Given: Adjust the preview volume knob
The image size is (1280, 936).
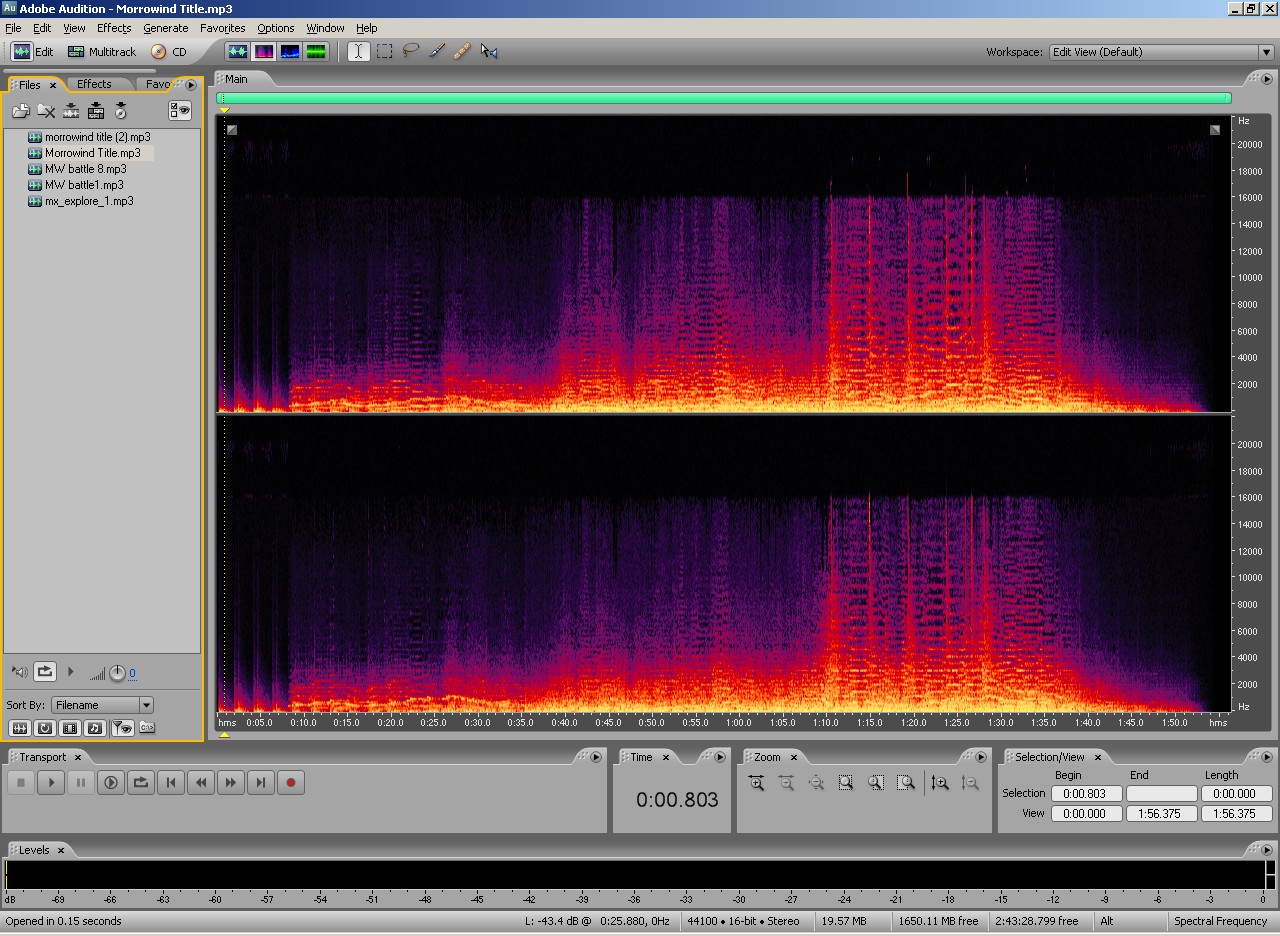Looking at the screenshot, I should click(117, 673).
